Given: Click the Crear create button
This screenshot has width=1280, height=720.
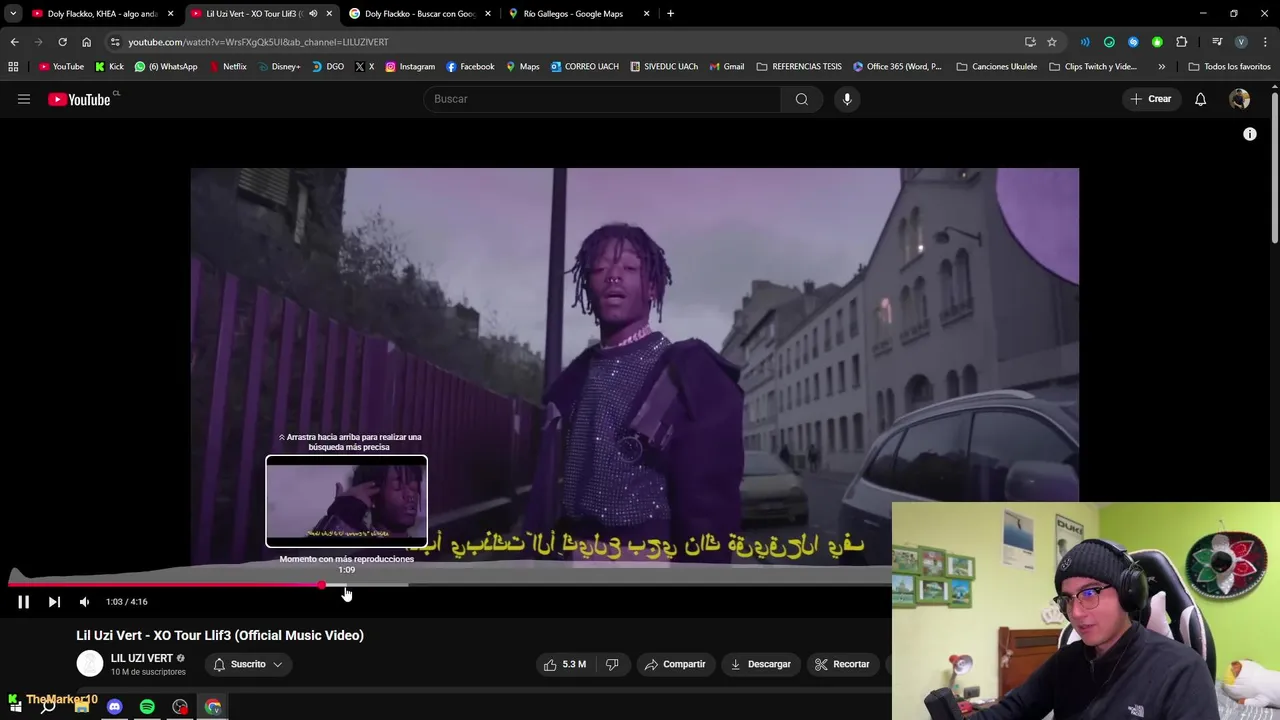Looking at the screenshot, I should coord(1150,99).
